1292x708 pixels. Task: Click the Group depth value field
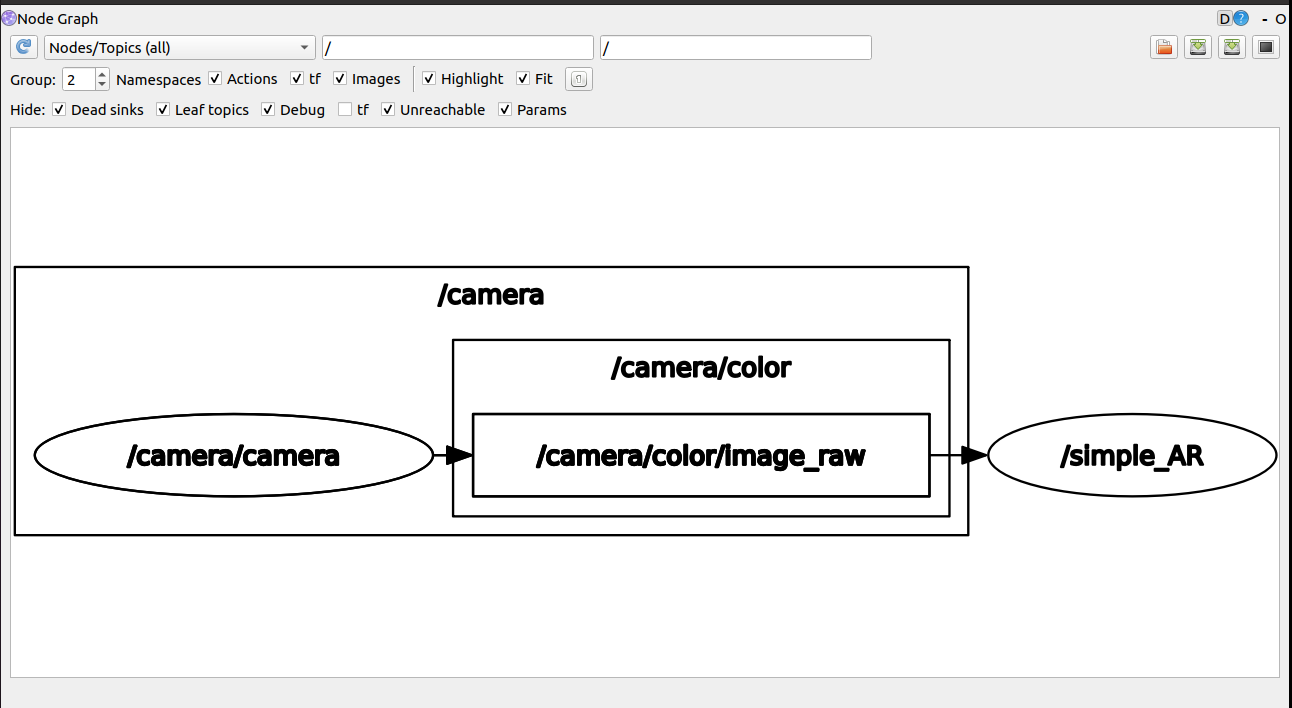coord(79,79)
